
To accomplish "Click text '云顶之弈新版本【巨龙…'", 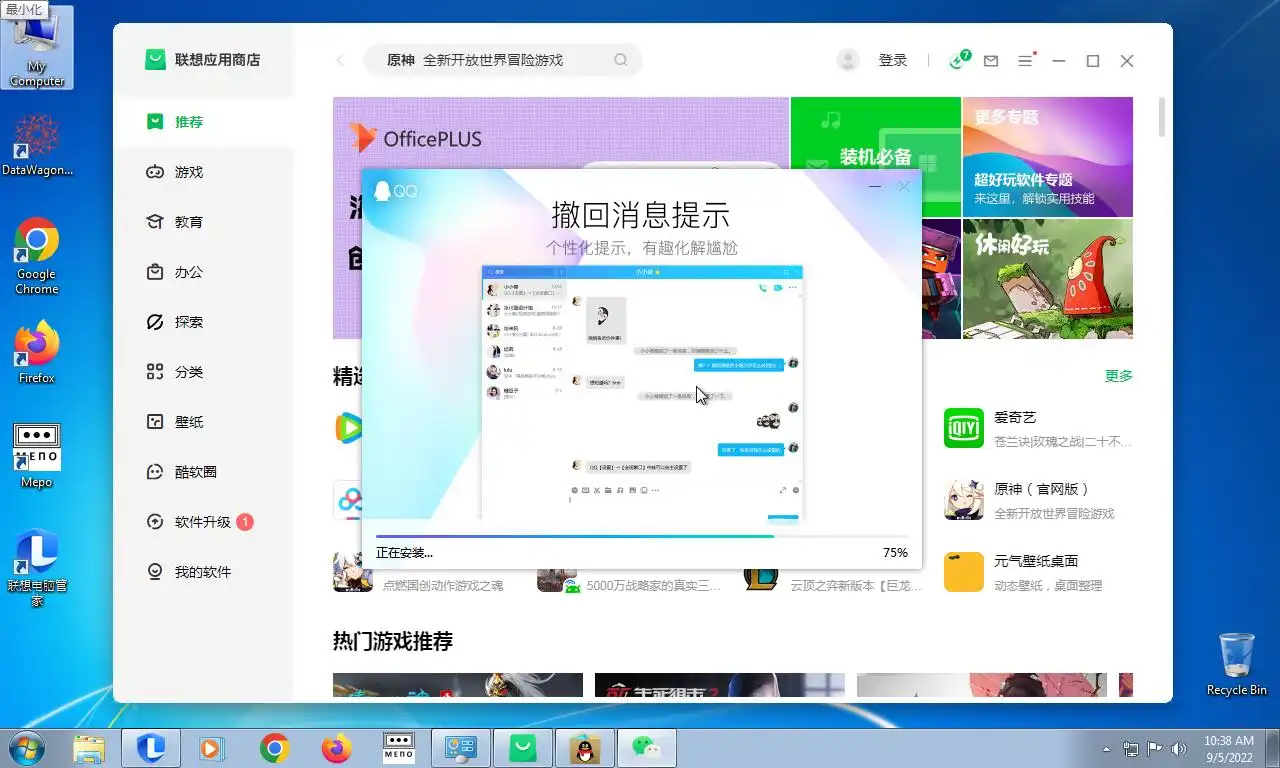I will point(858,586).
